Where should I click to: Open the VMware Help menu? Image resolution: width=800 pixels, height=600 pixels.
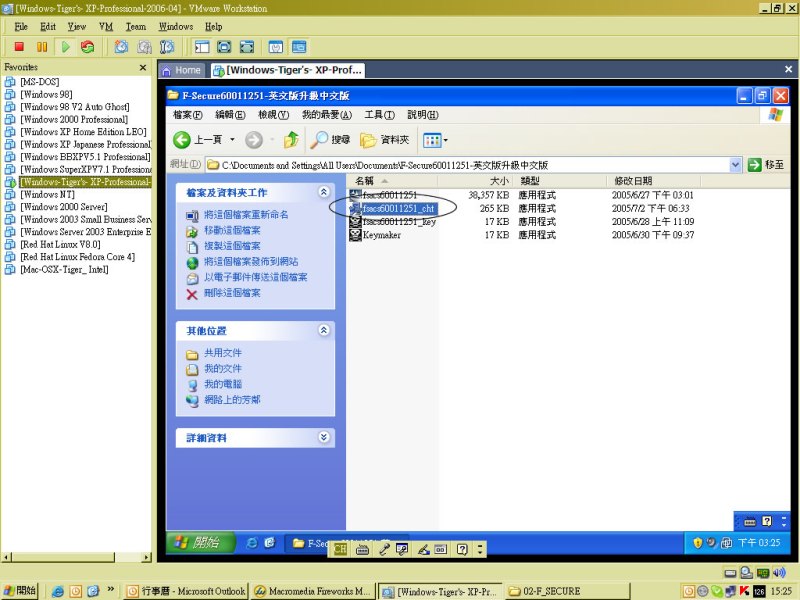[214, 27]
